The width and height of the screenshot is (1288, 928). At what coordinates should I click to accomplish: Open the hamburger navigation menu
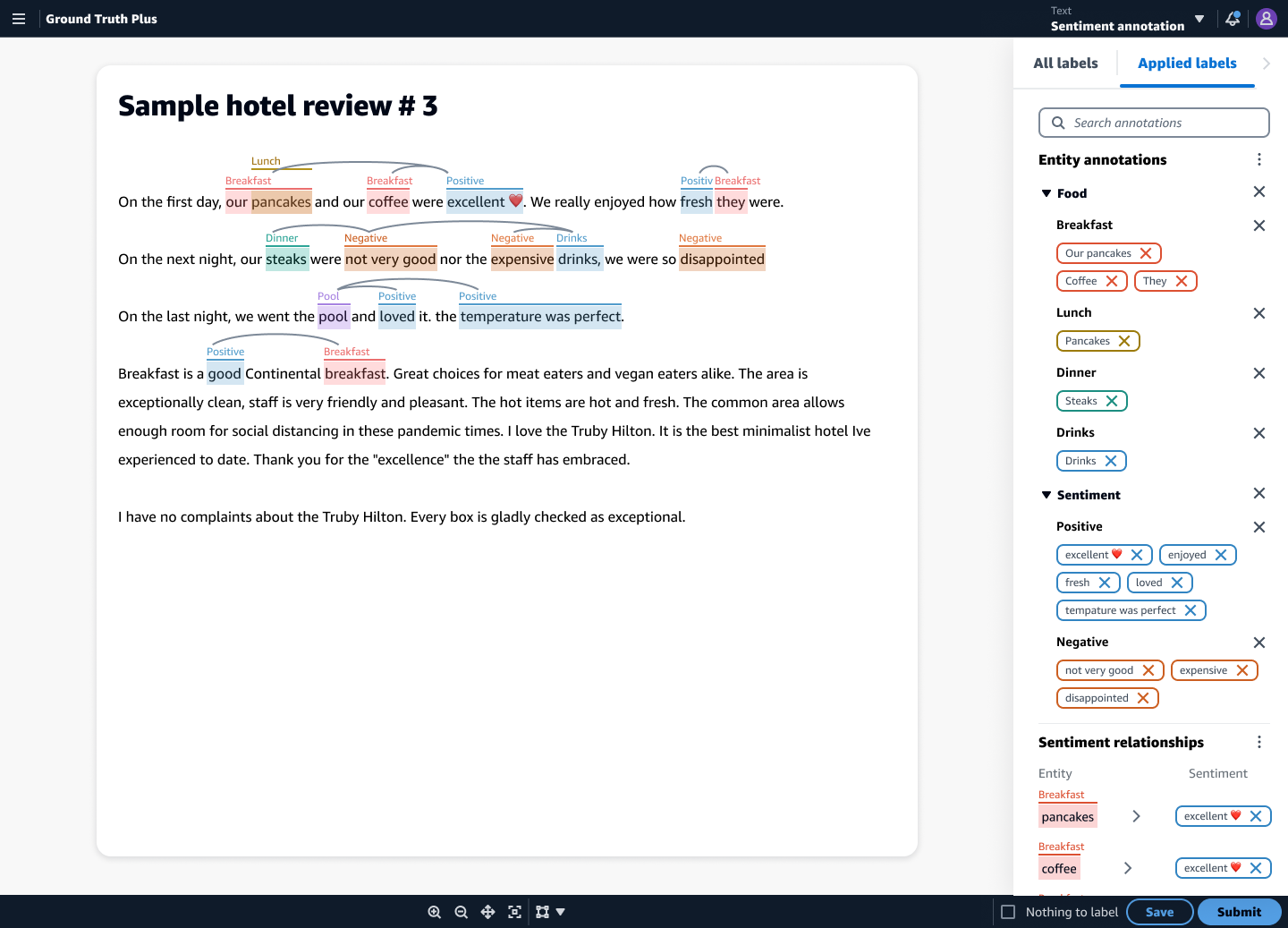click(x=19, y=19)
